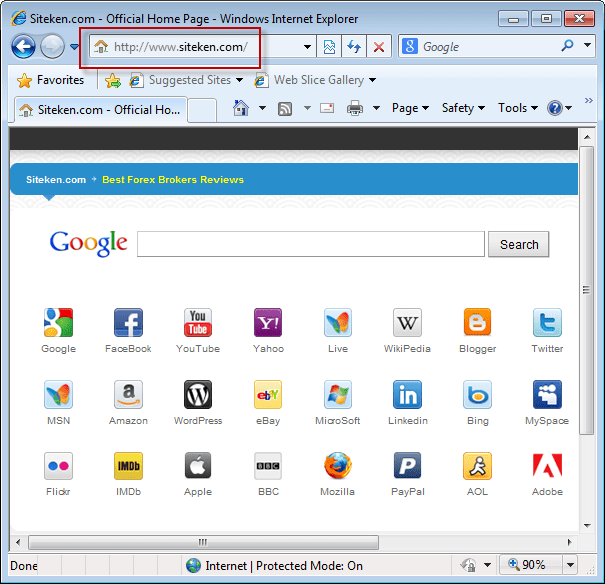Show more command bar items chevron
This screenshot has width=605, height=584.
(x=588, y=101)
